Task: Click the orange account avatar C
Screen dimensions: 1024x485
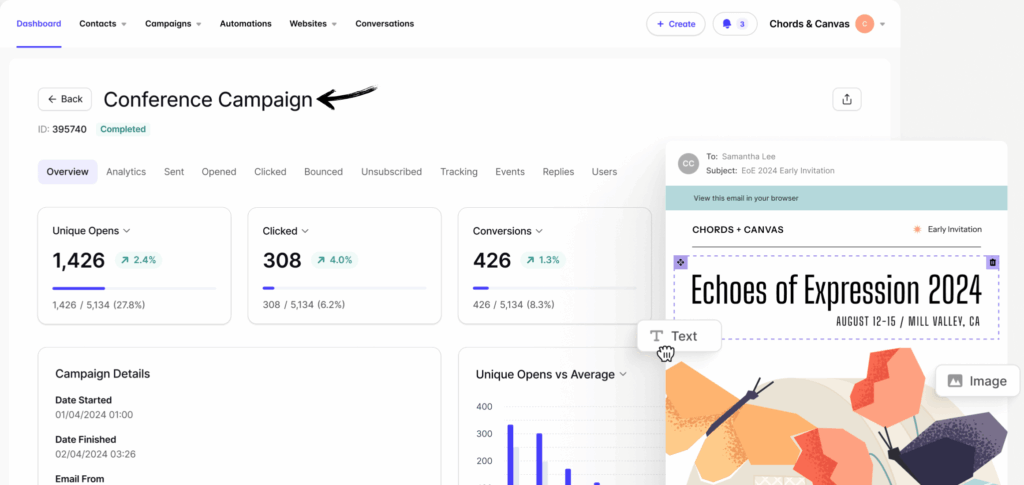Action: click(x=865, y=24)
